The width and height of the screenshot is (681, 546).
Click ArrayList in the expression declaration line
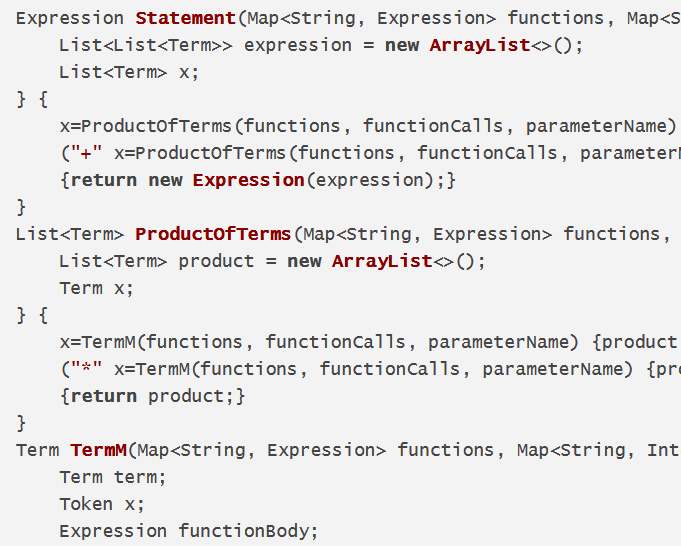pyautogui.click(x=477, y=45)
